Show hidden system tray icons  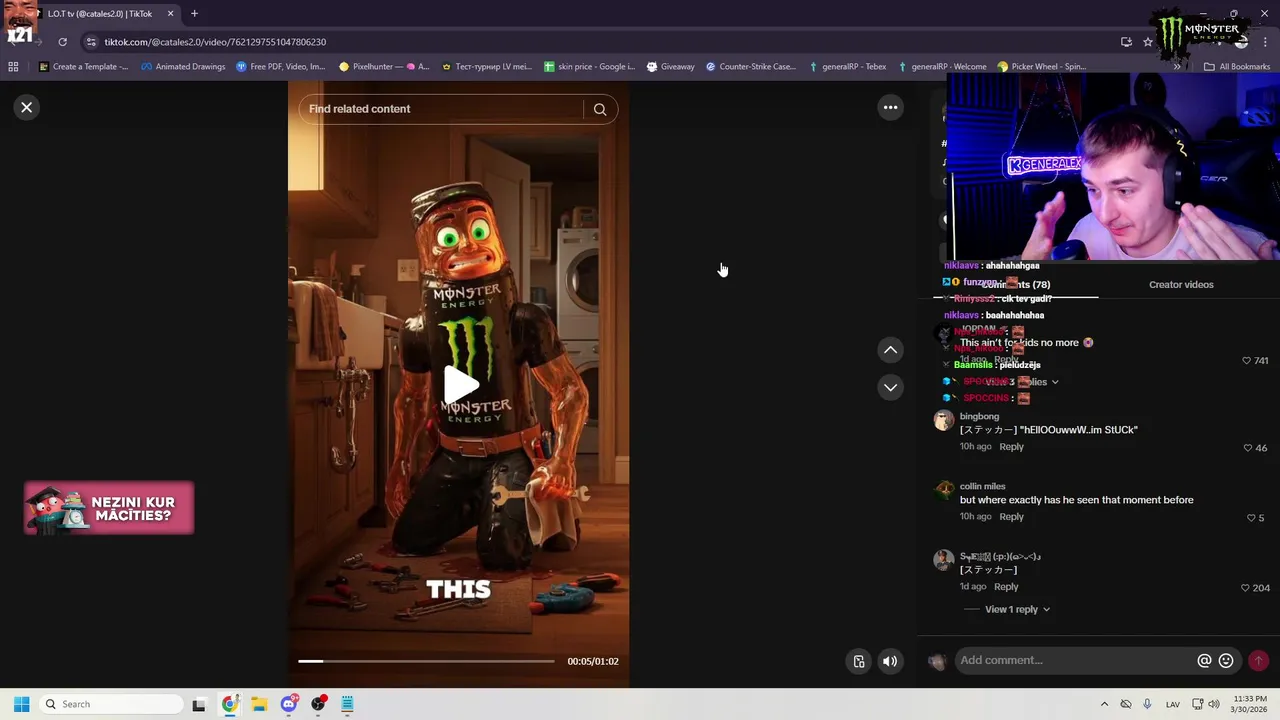click(x=1104, y=704)
